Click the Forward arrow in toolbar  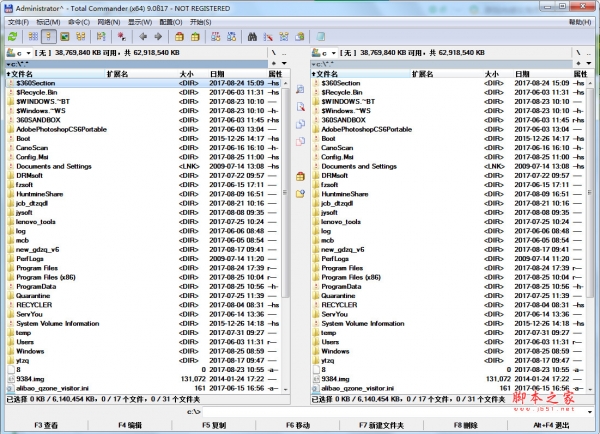[x=158, y=36]
